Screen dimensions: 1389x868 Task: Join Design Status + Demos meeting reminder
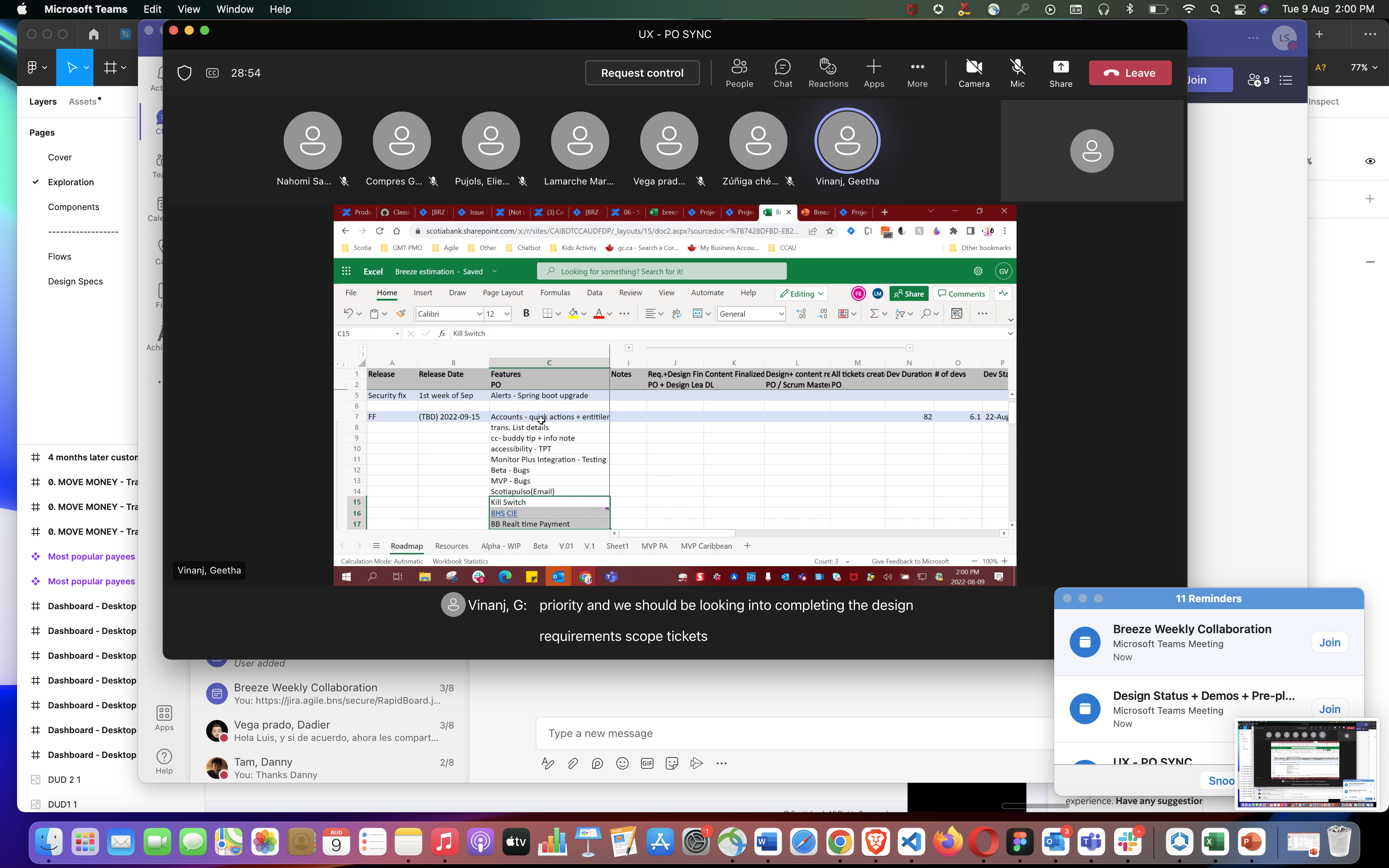(x=1329, y=709)
